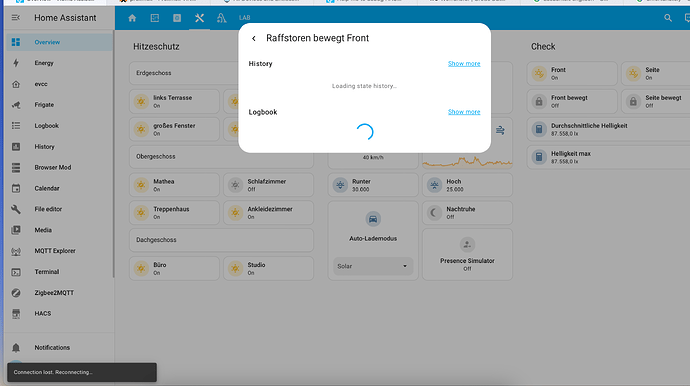Click the Connection lost notification toast

click(82, 372)
